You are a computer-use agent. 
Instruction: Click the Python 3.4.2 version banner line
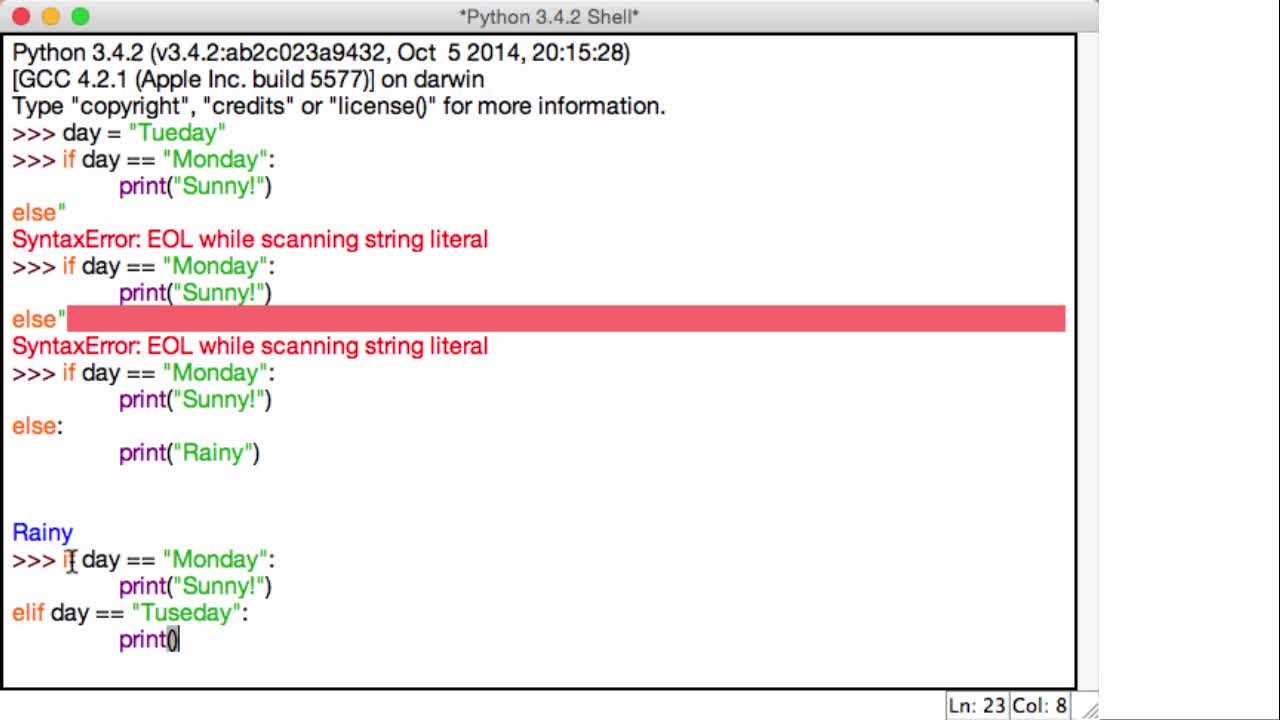[321, 53]
